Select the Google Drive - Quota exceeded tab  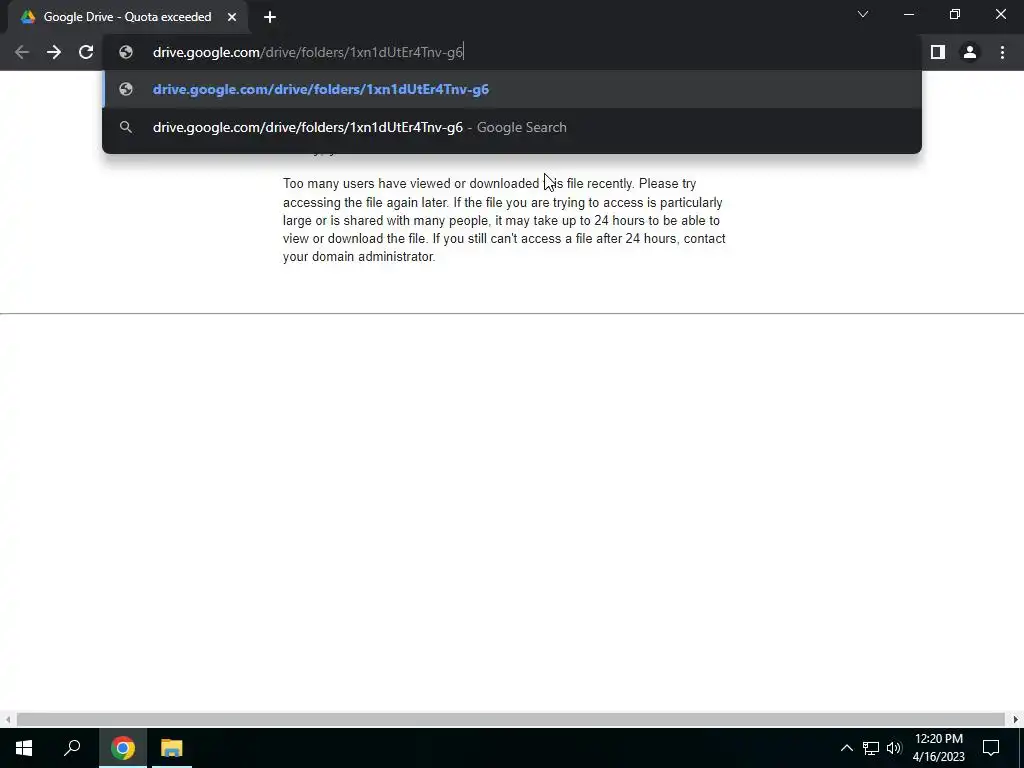click(128, 17)
